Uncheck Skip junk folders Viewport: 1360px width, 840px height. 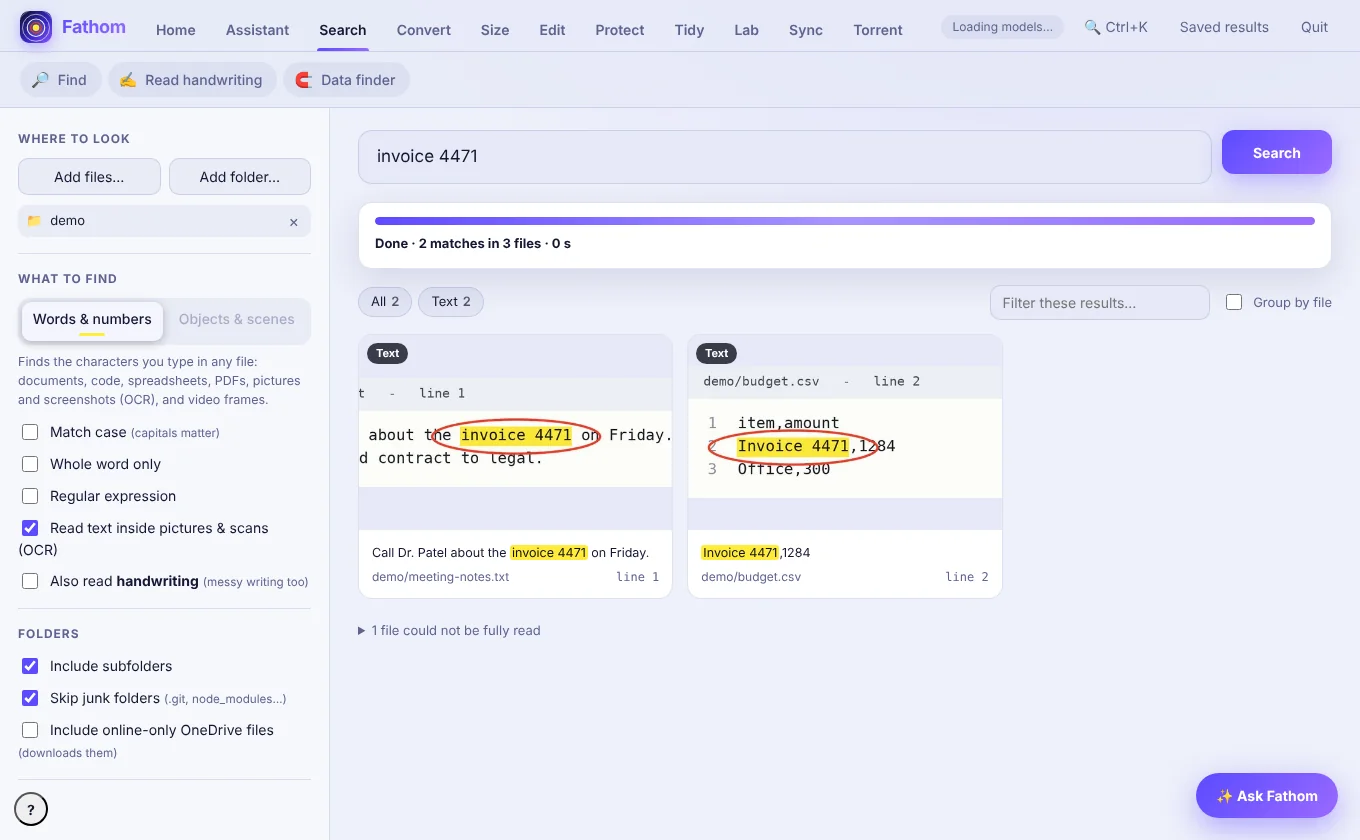pos(30,698)
